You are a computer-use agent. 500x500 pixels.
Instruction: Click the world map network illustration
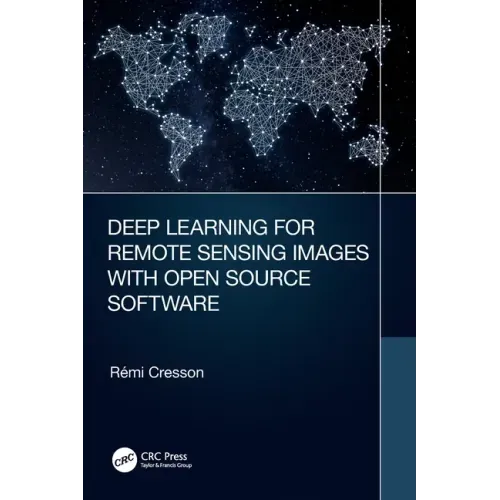click(x=243, y=96)
